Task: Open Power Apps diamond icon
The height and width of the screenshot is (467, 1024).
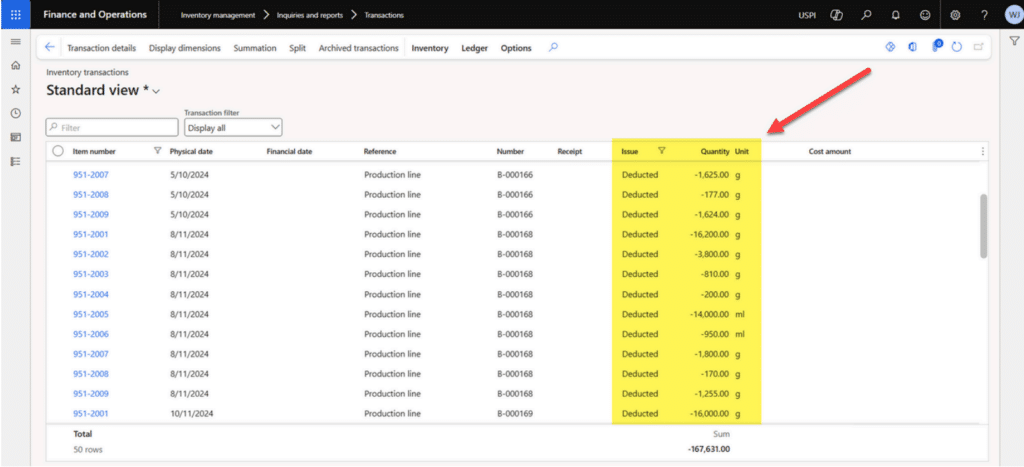Action: pos(889,47)
